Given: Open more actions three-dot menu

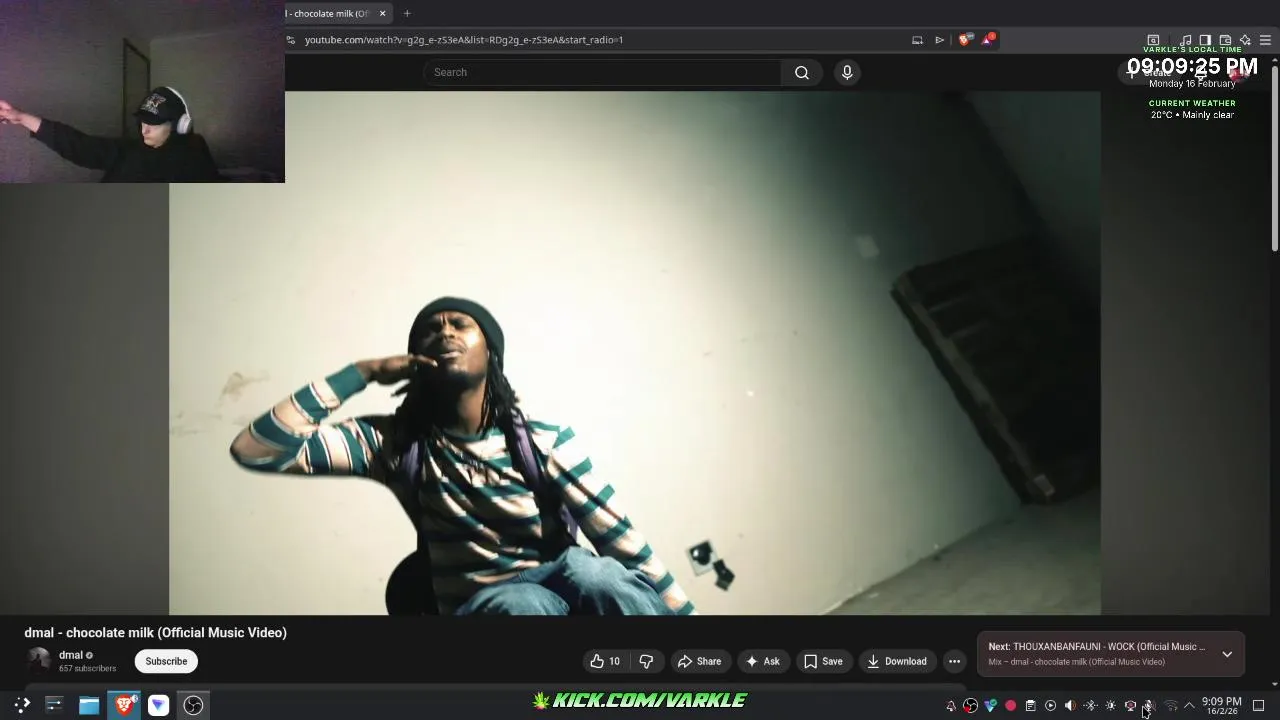Looking at the screenshot, I should click(x=954, y=661).
